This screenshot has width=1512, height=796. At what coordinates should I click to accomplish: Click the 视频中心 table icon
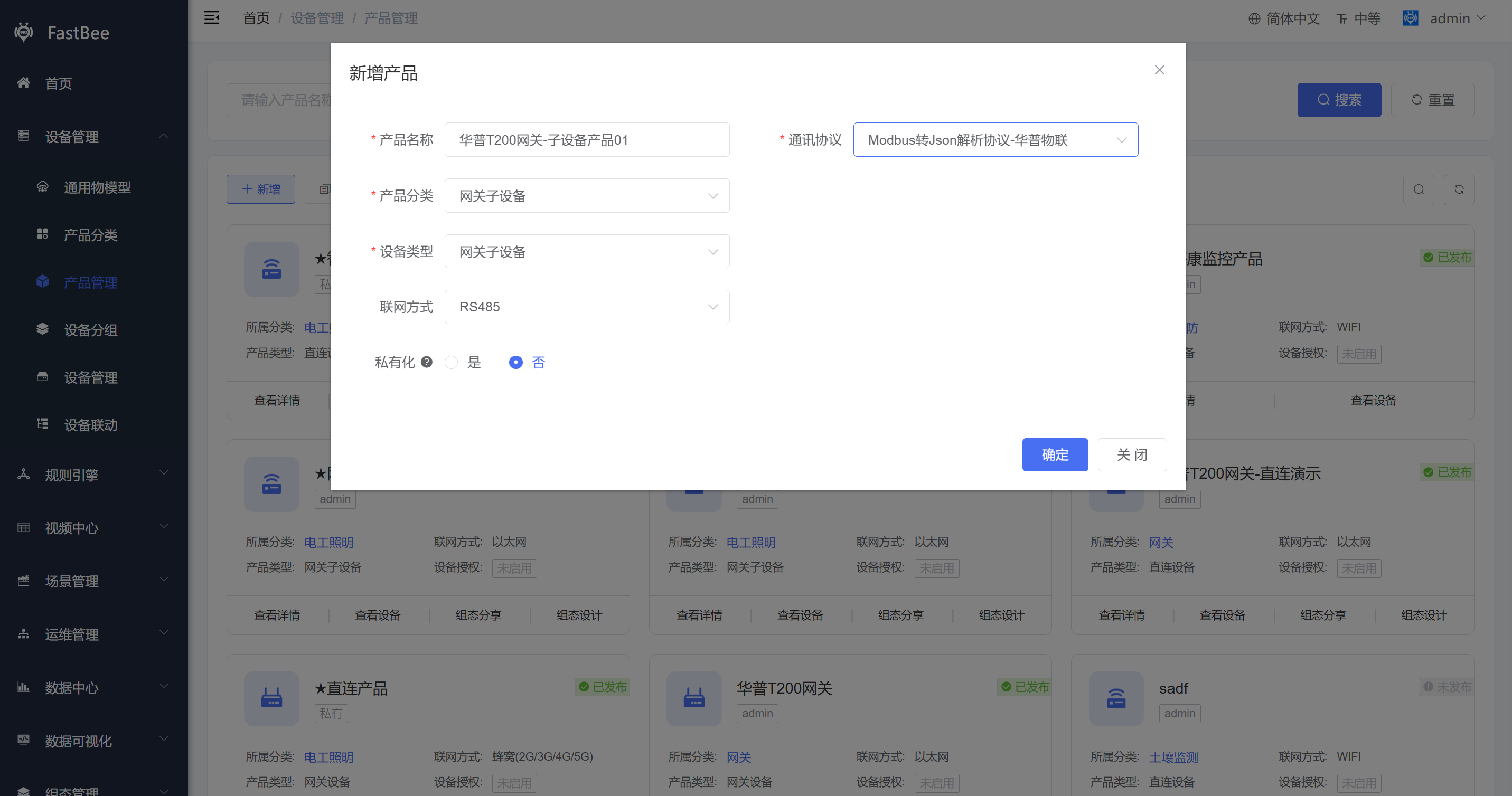(x=23, y=527)
